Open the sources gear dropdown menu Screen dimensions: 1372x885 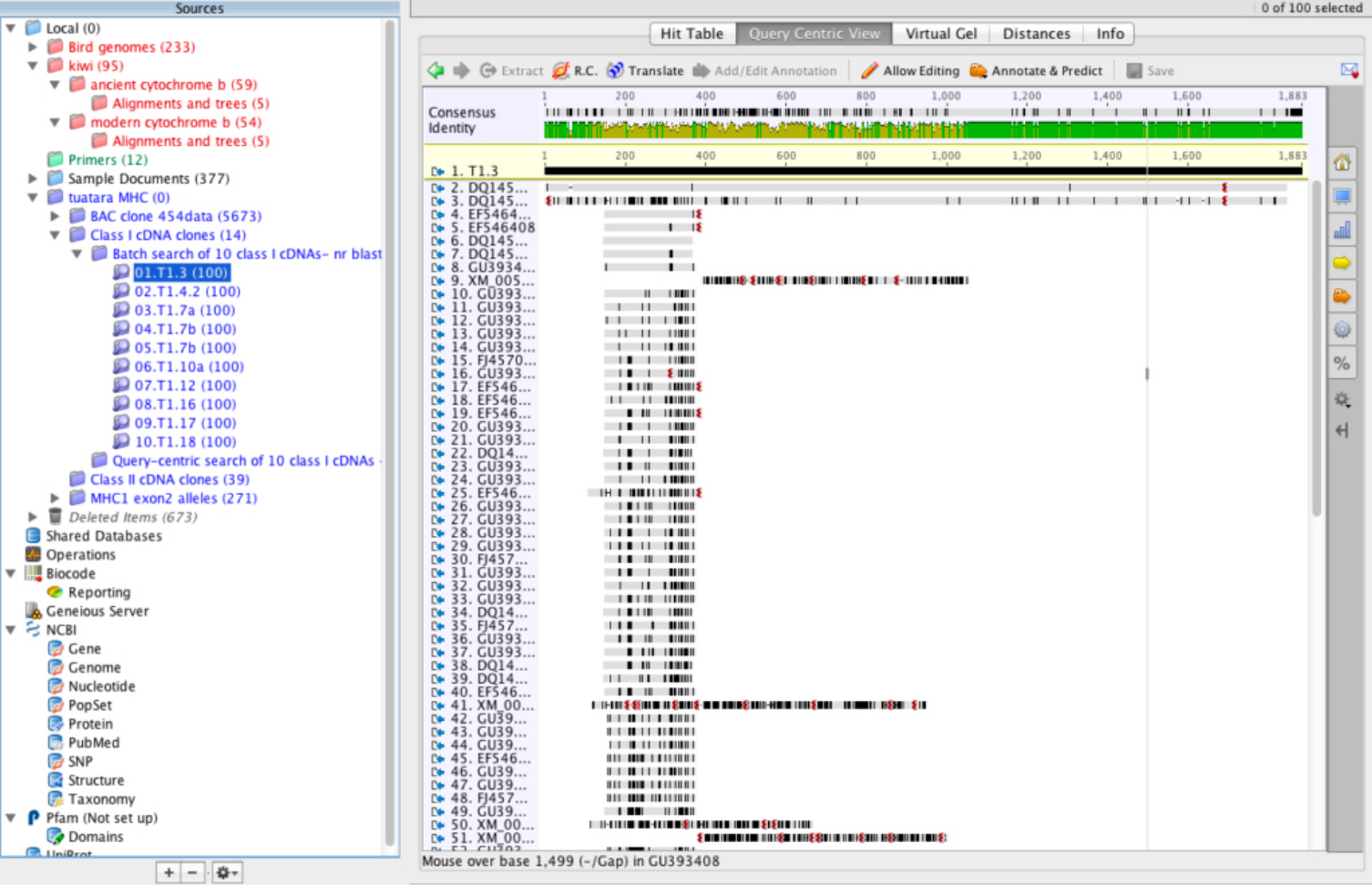coord(227,872)
